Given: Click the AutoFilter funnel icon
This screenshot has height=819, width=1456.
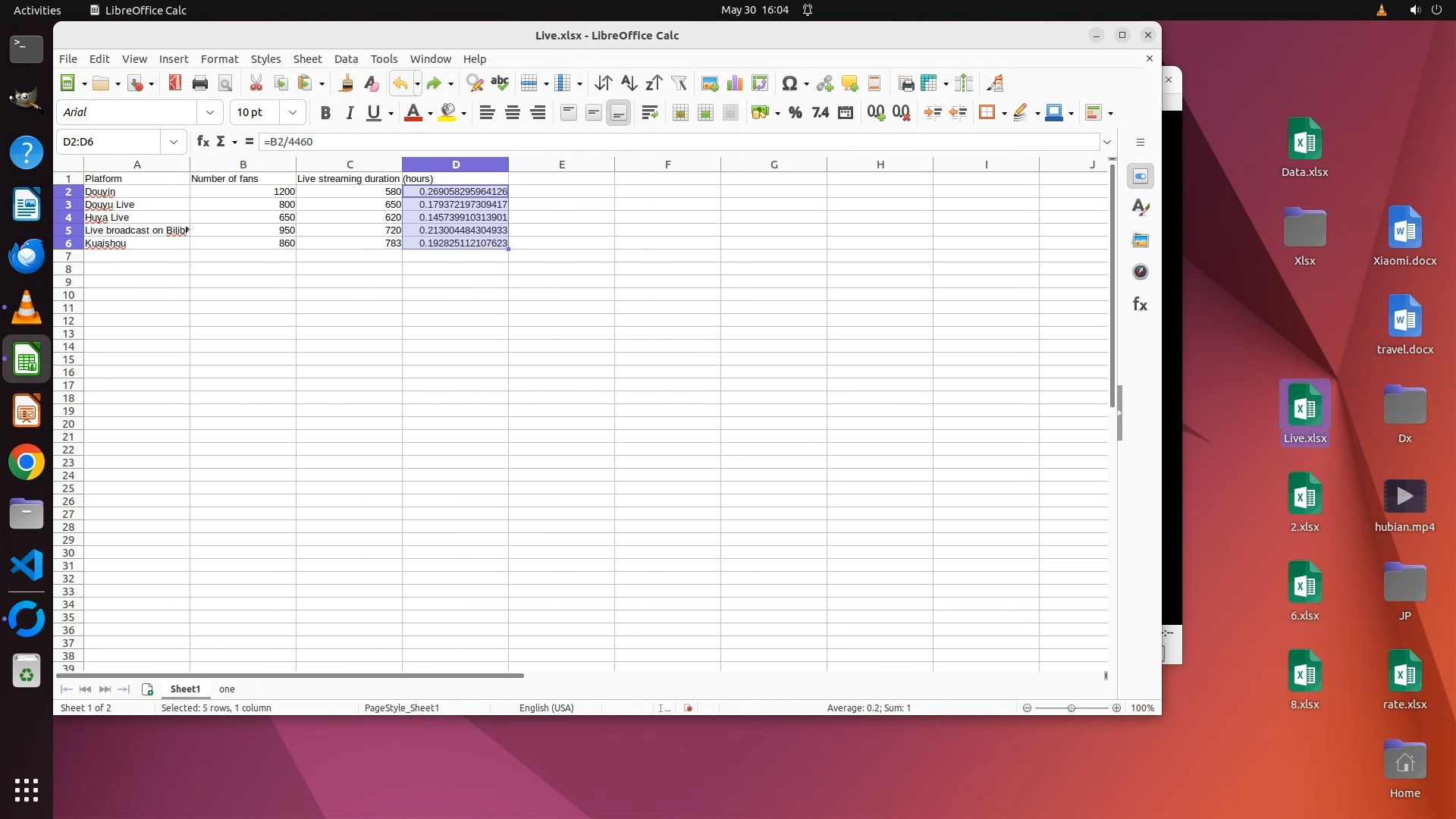Looking at the screenshot, I should [x=679, y=83].
